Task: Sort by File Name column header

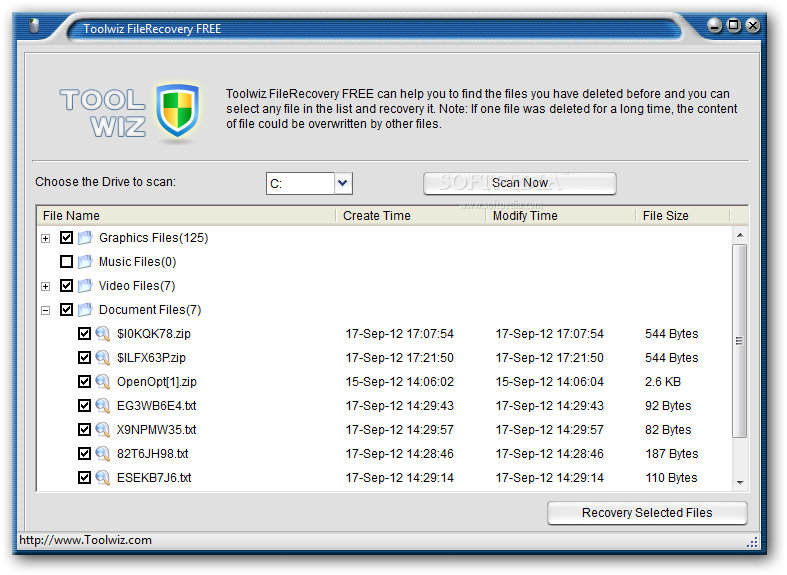Action: [186, 216]
